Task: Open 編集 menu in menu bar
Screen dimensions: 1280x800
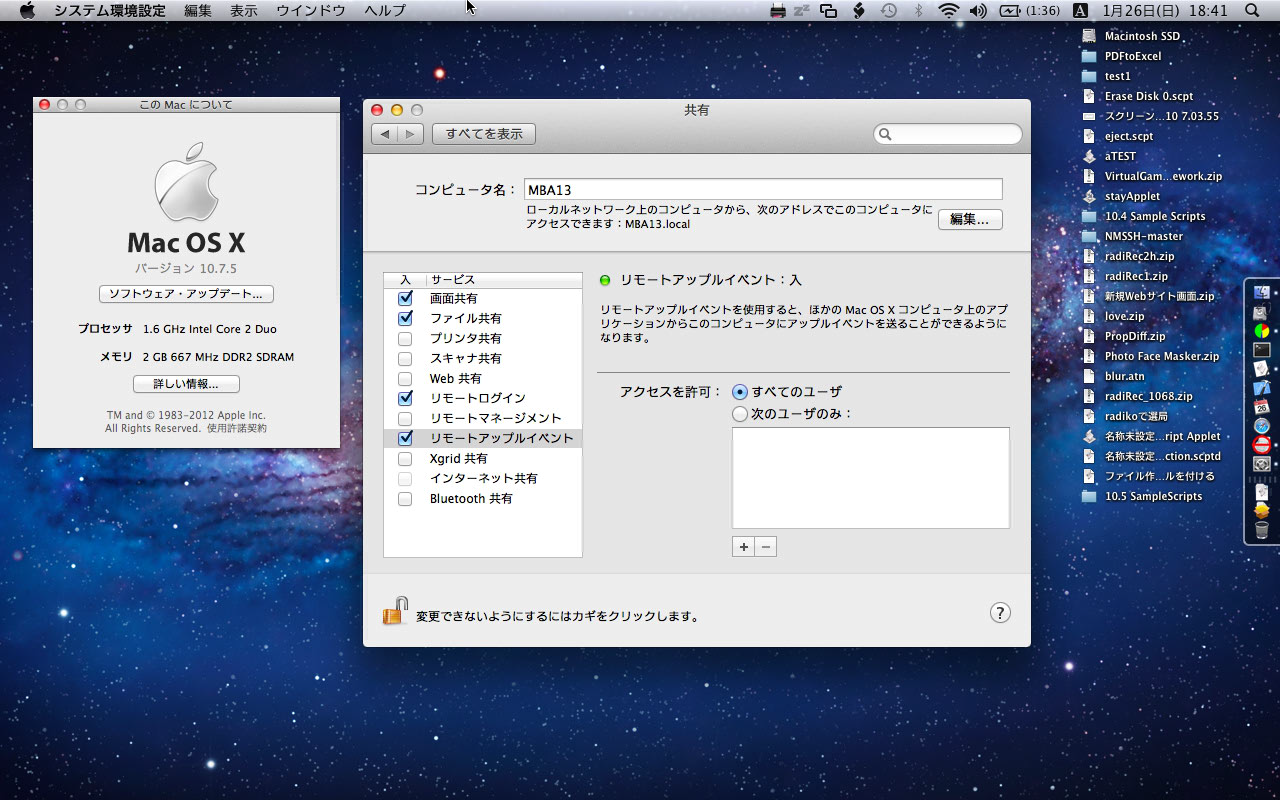Action: 198,10
